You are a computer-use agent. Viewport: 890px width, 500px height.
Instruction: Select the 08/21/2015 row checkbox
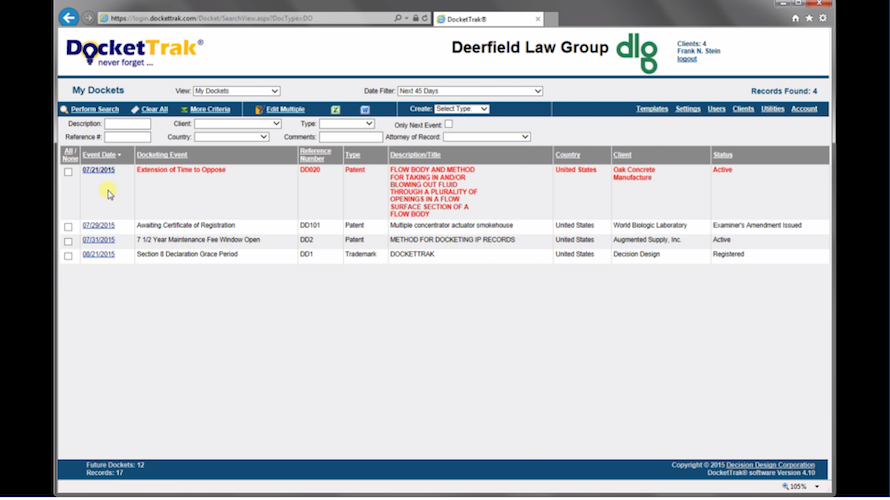(x=68, y=256)
